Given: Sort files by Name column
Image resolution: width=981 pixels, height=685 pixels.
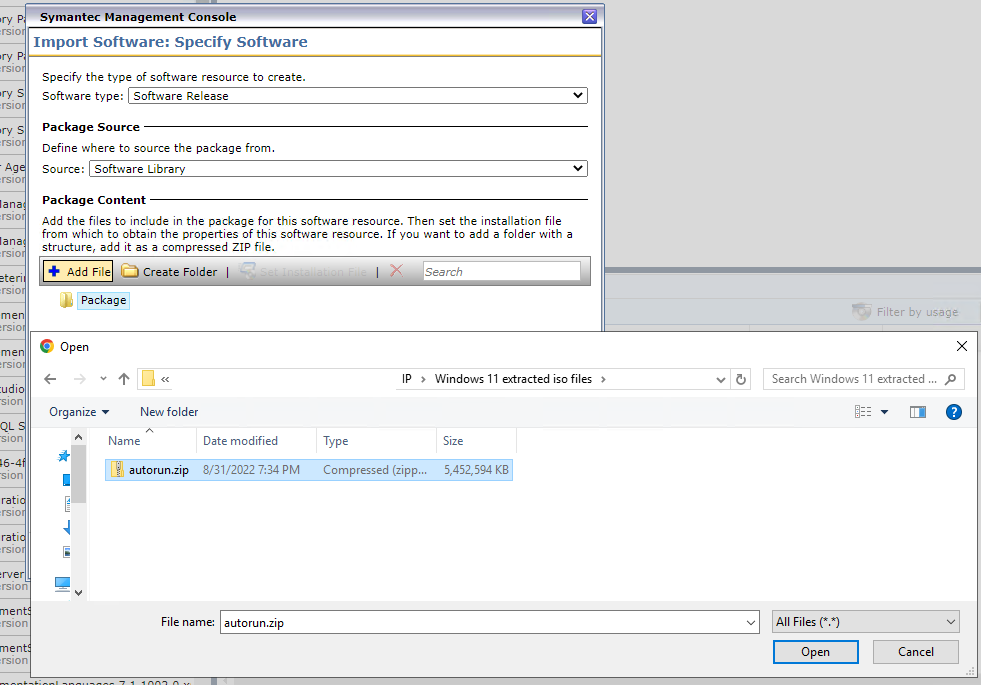Looking at the screenshot, I should tap(124, 441).
